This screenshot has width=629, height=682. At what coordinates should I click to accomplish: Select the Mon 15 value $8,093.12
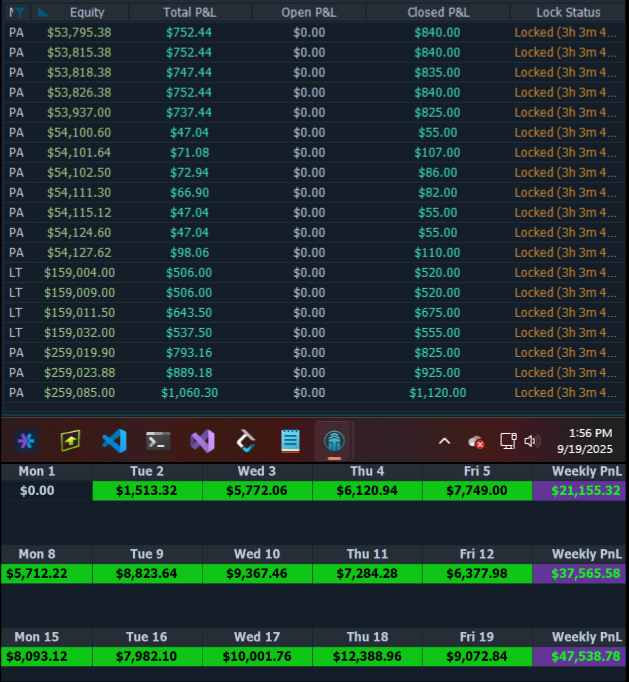click(x=46, y=656)
